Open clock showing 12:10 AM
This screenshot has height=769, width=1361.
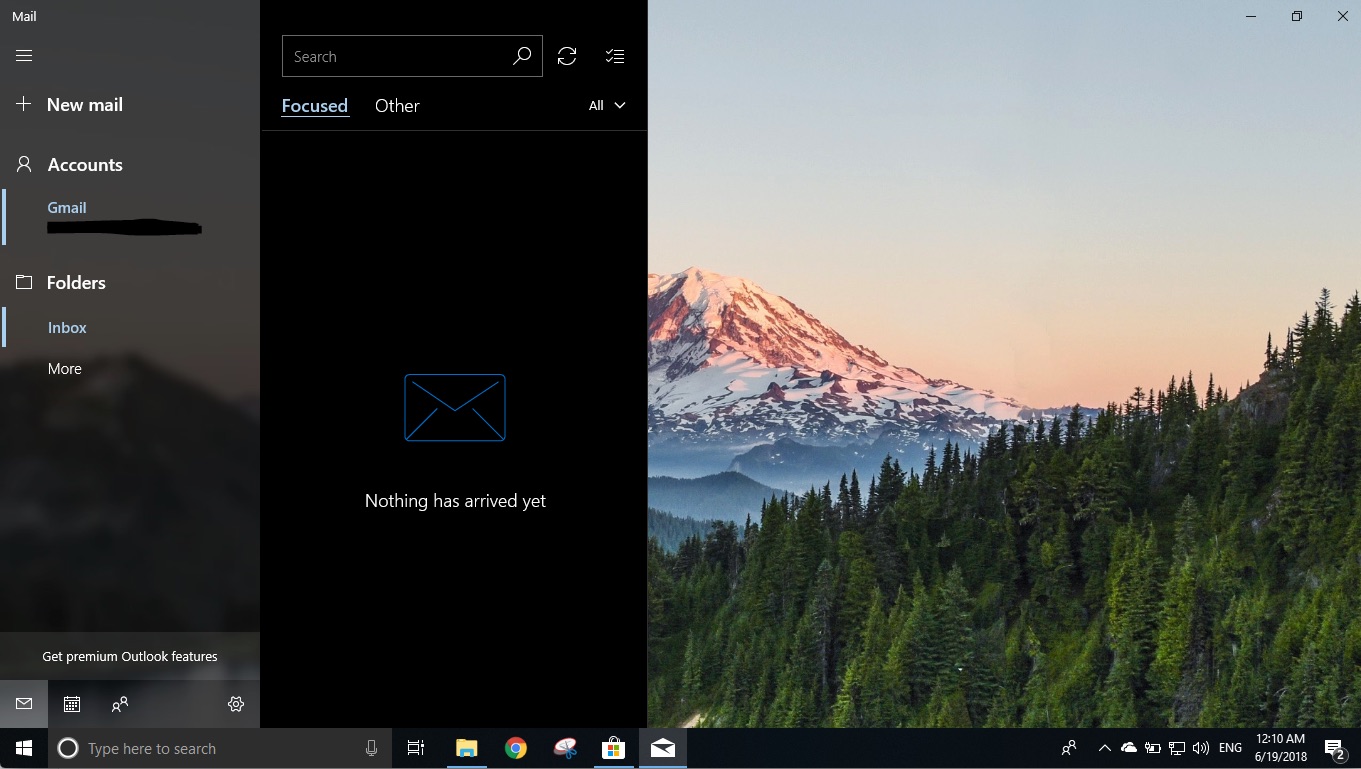pyautogui.click(x=1282, y=748)
